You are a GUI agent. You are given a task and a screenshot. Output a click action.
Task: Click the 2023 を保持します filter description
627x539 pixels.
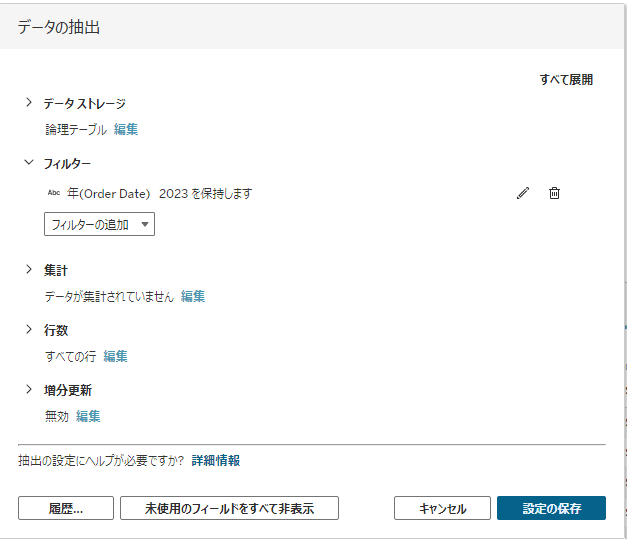click(x=206, y=194)
